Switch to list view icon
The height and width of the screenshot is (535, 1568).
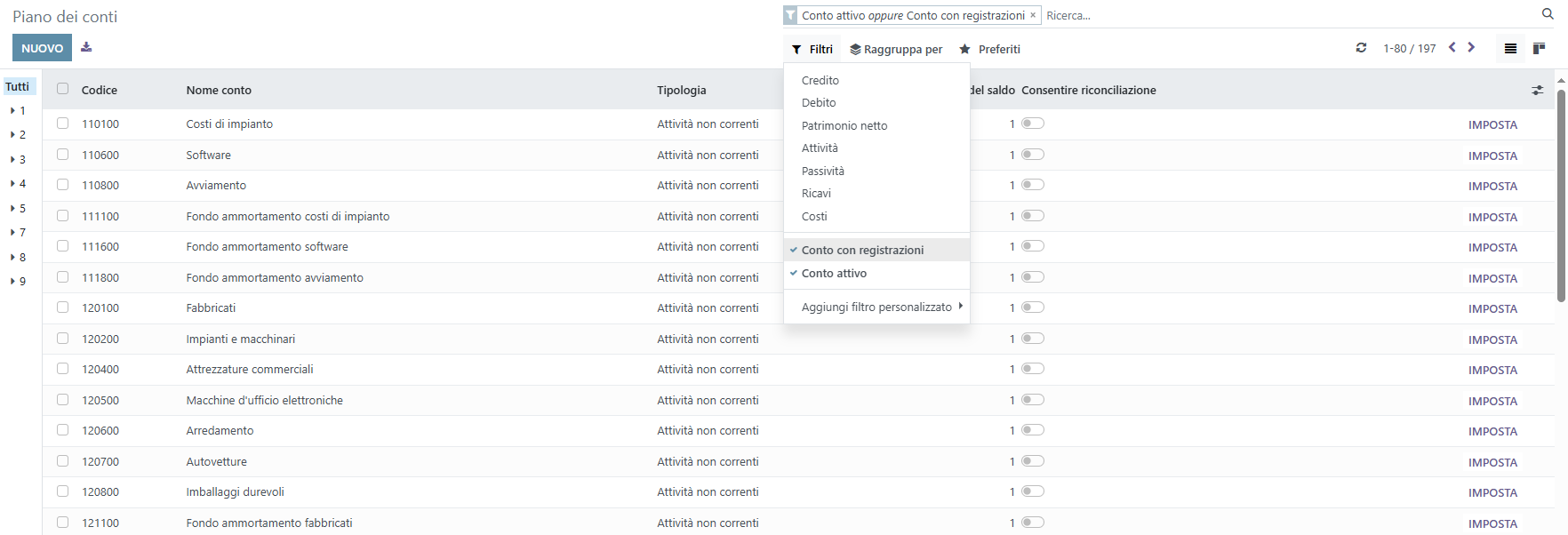click(1510, 49)
